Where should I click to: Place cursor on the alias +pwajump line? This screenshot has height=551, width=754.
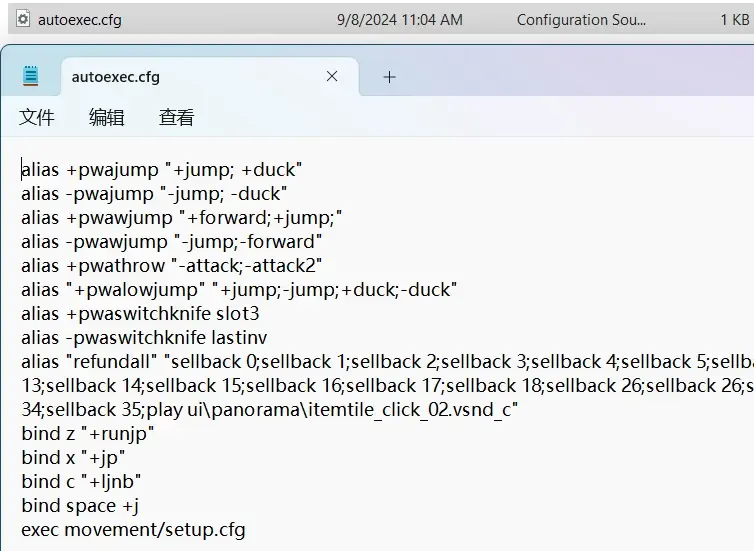pyautogui.click(x=161, y=169)
